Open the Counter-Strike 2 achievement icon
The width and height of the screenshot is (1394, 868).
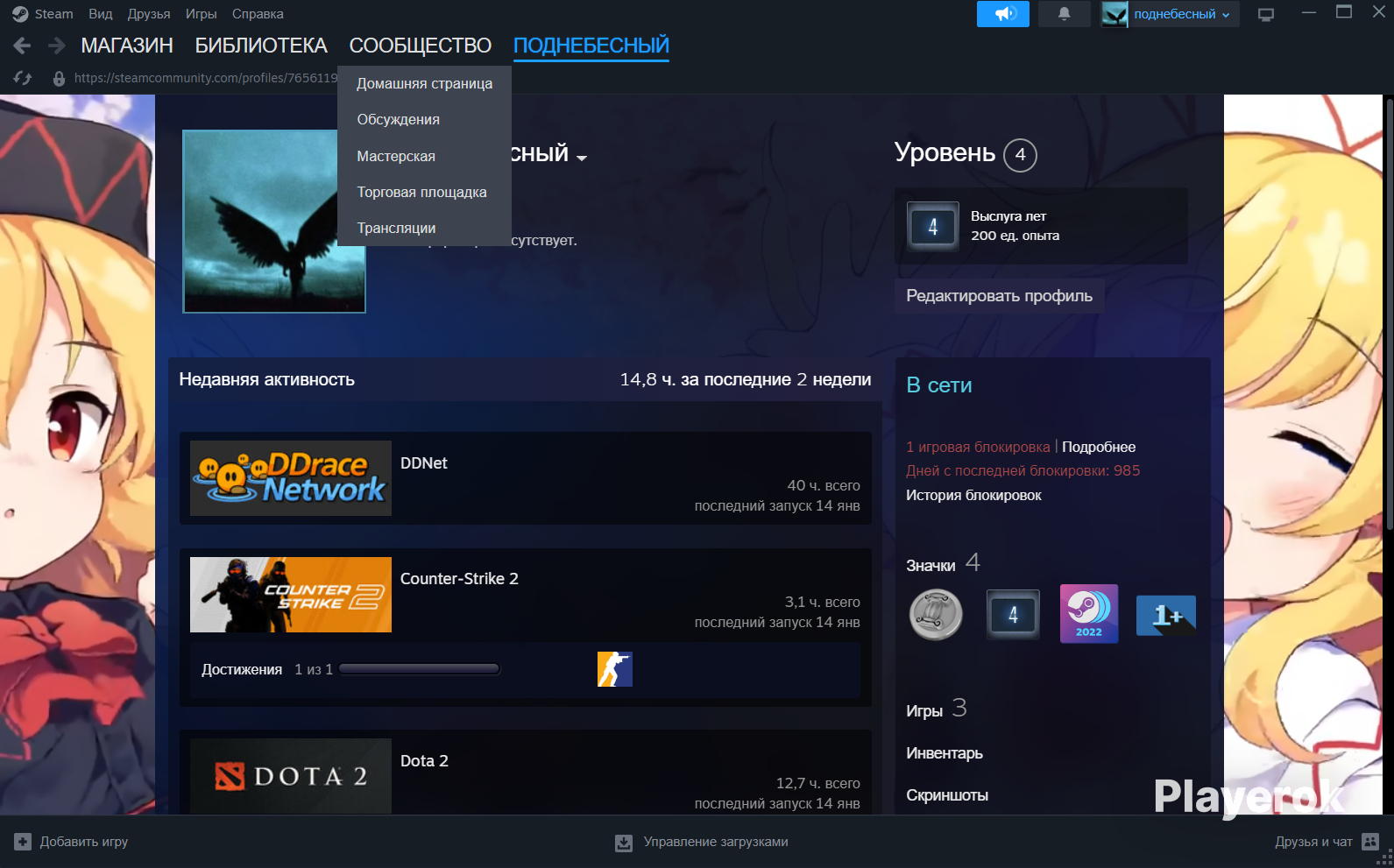614,669
